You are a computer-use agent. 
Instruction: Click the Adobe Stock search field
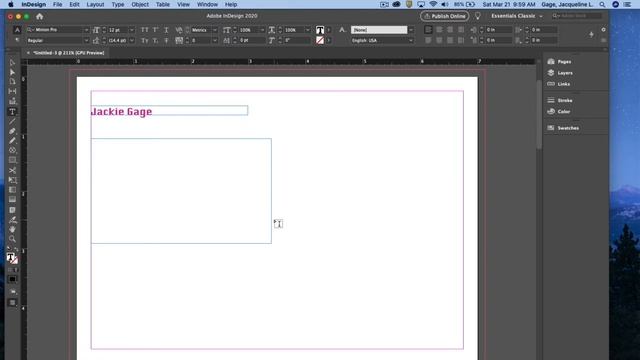point(576,16)
